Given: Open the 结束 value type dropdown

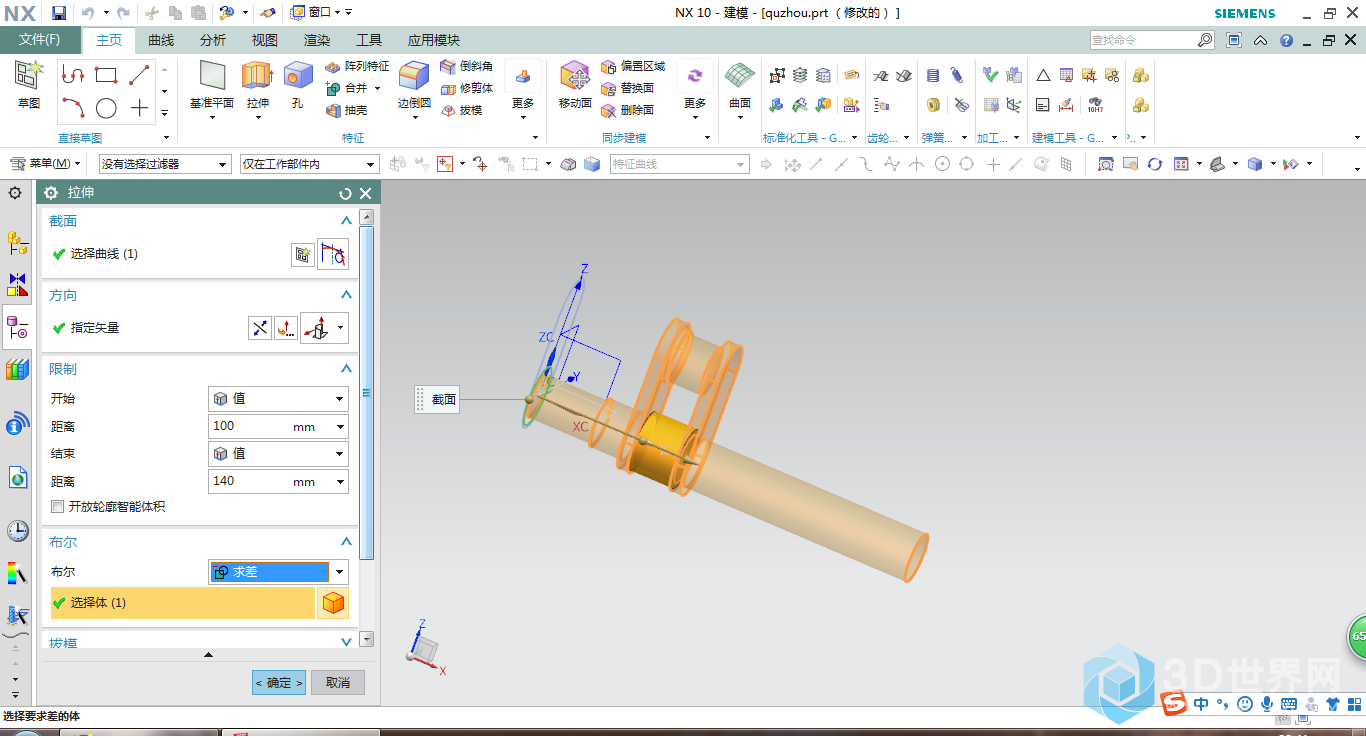Looking at the screenshot, I should (x=278, y=453).
